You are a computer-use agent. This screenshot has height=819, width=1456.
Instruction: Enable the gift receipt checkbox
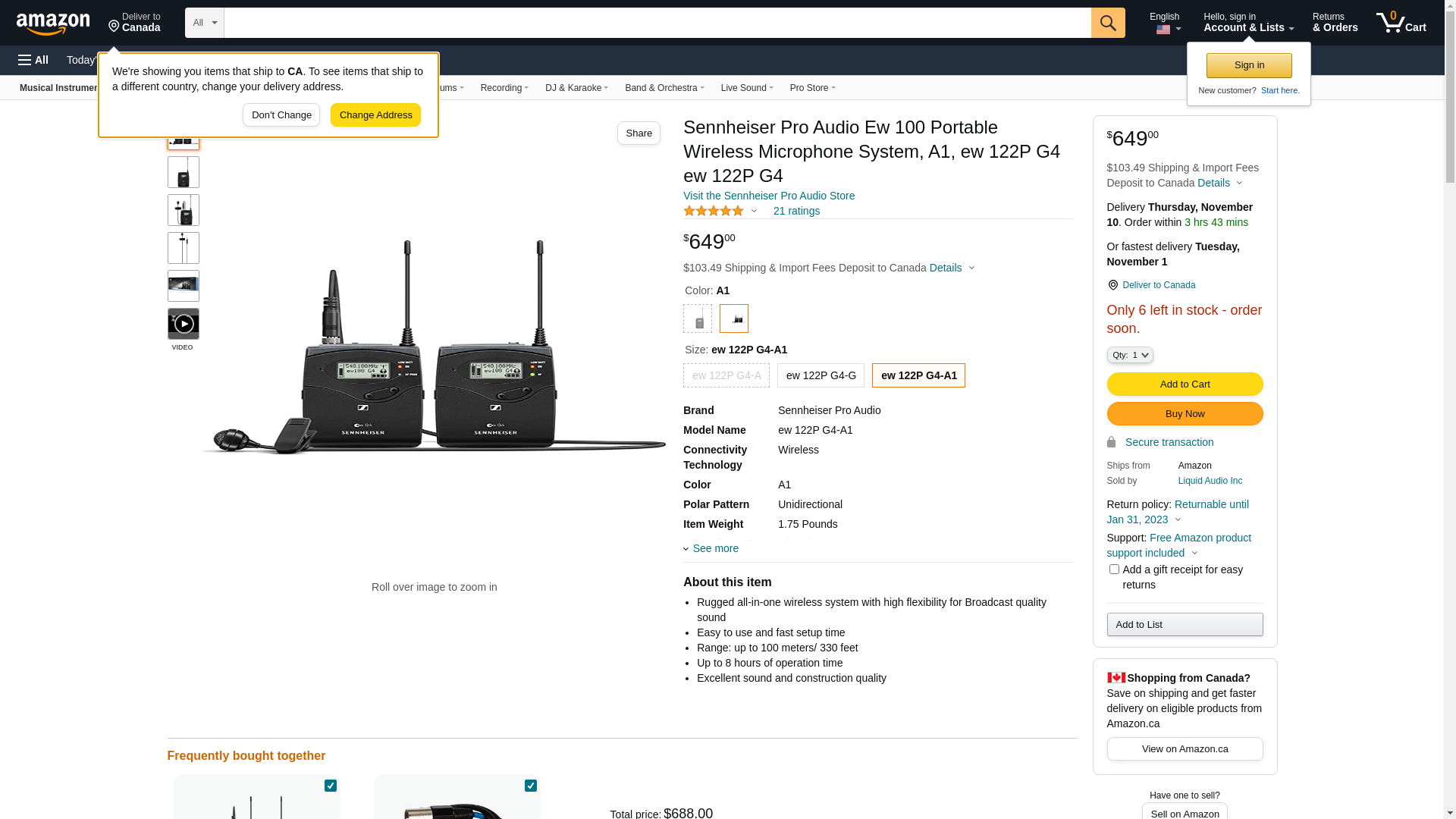coord(1114,570)
